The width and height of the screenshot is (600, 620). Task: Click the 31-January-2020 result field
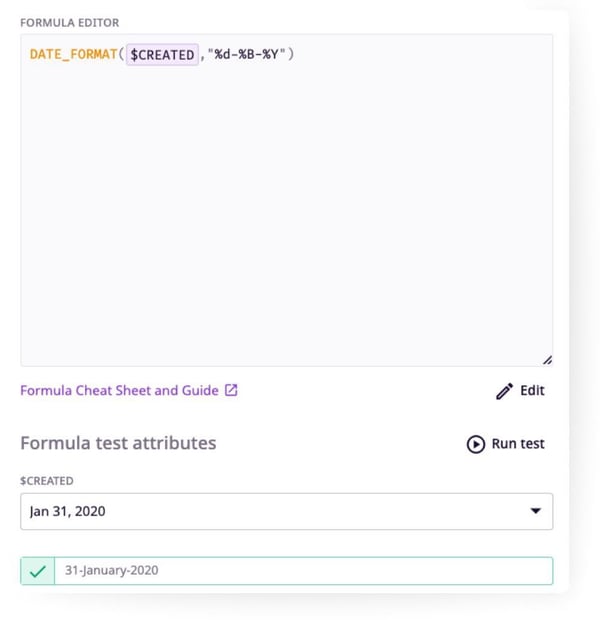pyautogui.click(x=302, y=571)
